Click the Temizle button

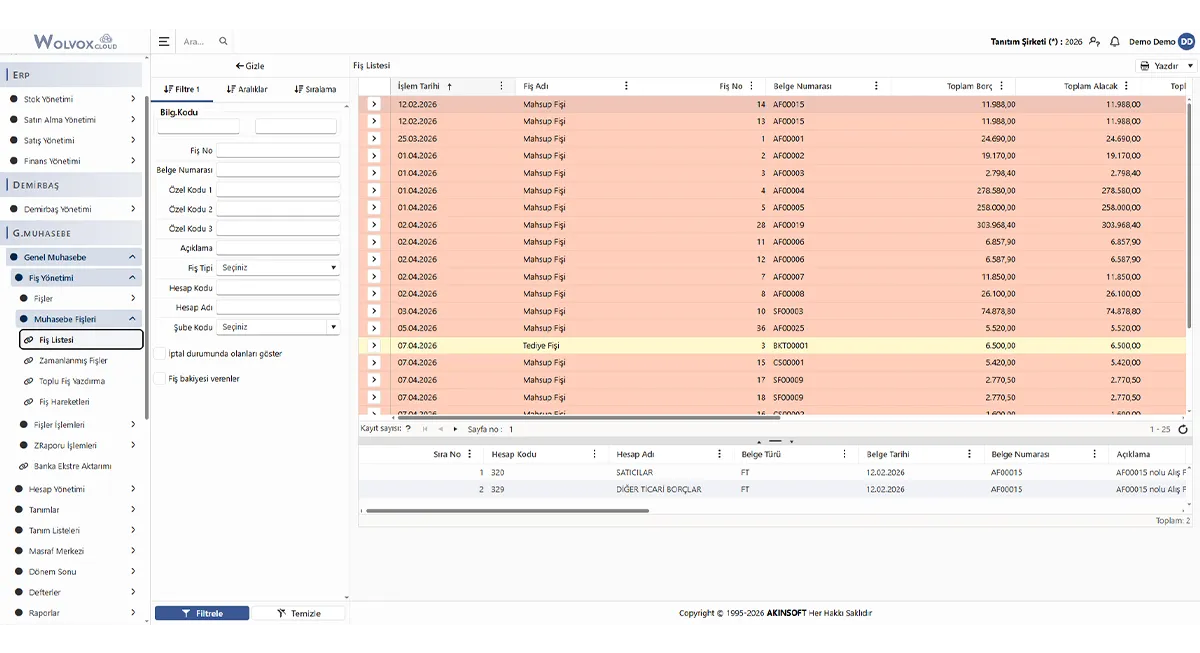tap(299, 613)
